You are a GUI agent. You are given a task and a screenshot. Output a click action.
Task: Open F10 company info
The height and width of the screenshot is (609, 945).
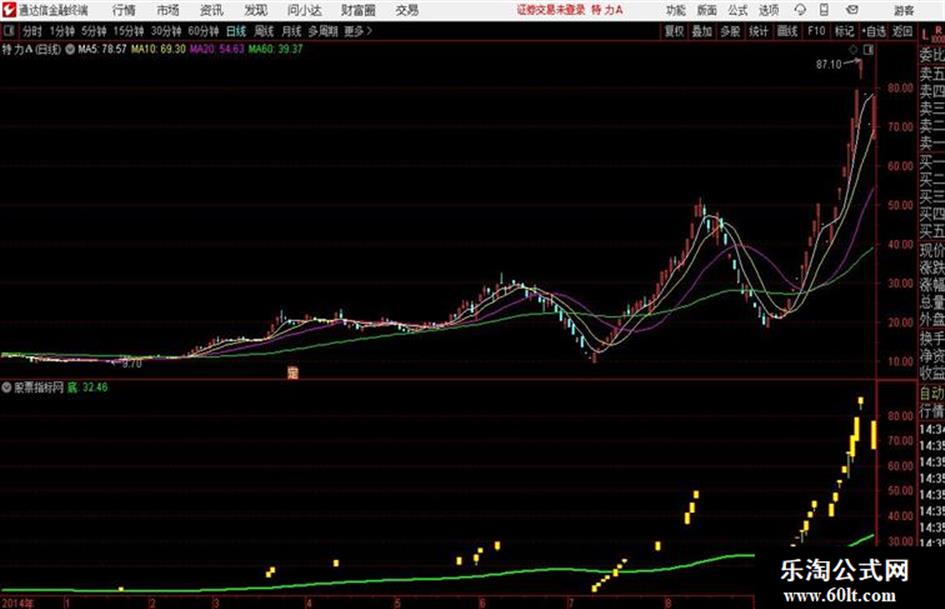pyautogui.click(x=816, y=31)
